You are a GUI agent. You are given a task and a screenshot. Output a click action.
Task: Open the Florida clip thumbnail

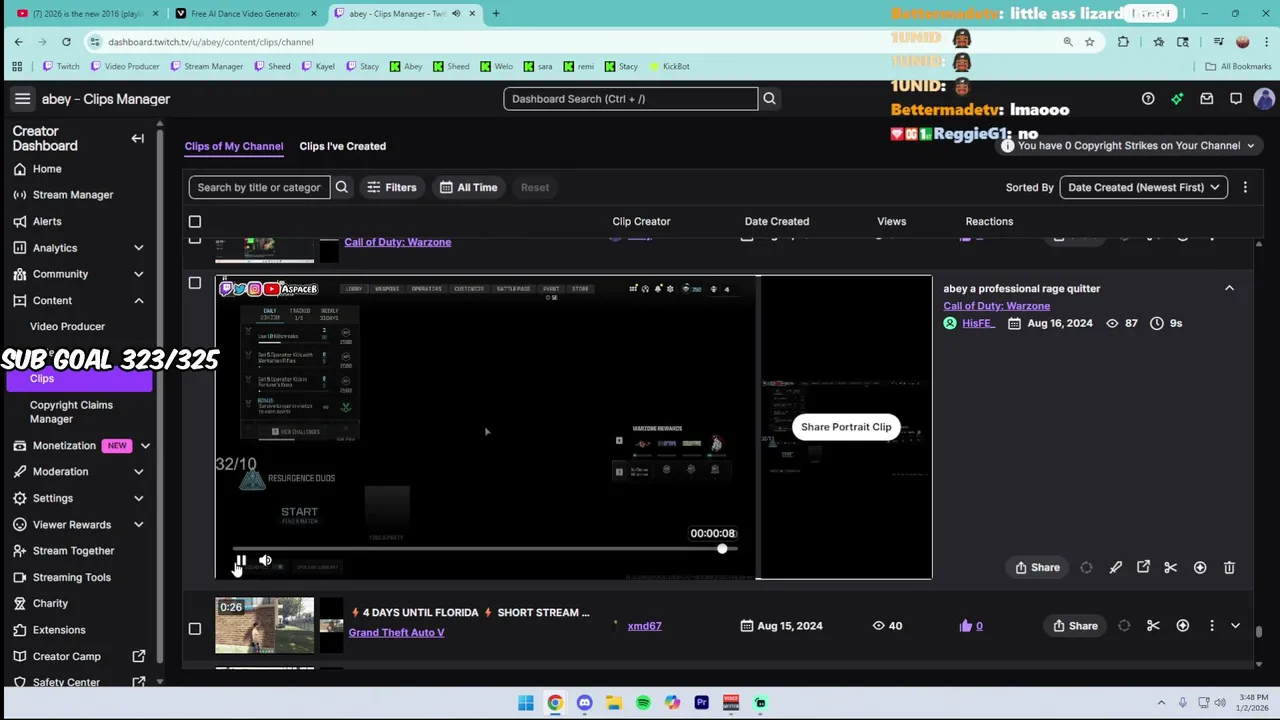[265, 626]
